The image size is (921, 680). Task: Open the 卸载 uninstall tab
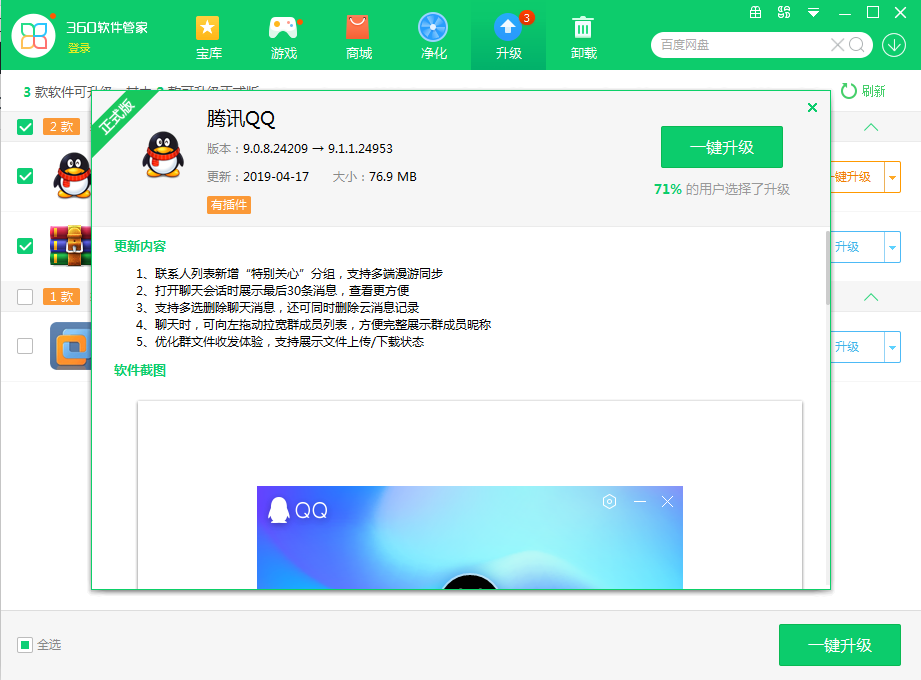click(x=583, y=37)
